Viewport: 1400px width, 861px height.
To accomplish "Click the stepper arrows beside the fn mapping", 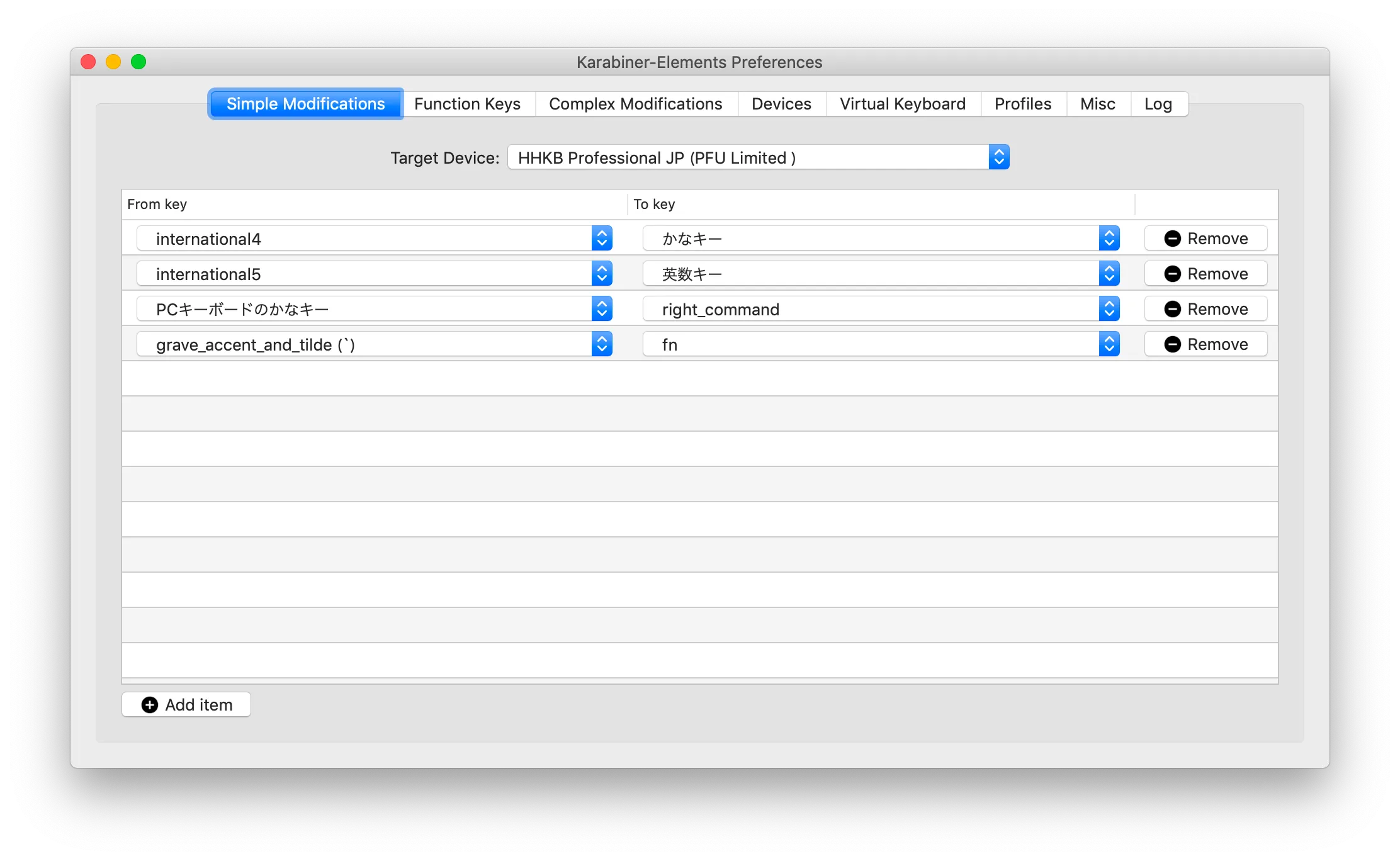I will [x=1110, y=344].
